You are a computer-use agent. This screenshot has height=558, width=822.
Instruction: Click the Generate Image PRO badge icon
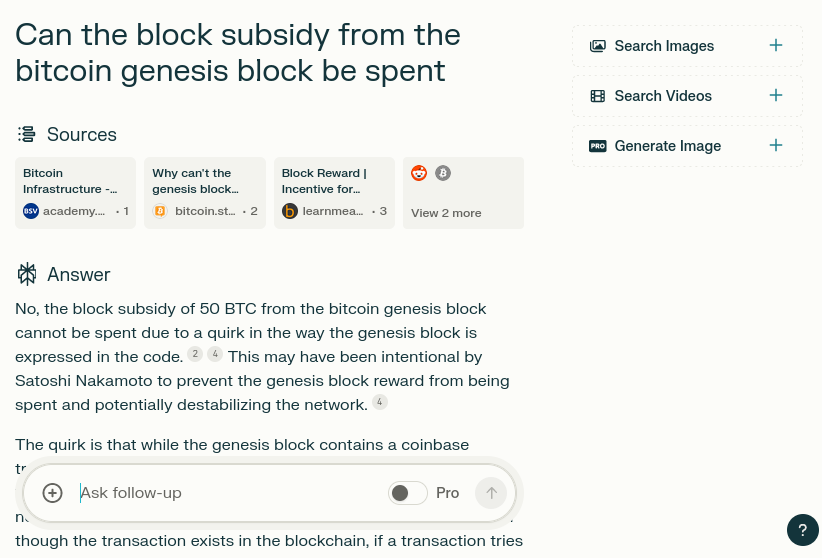point(598,146)
